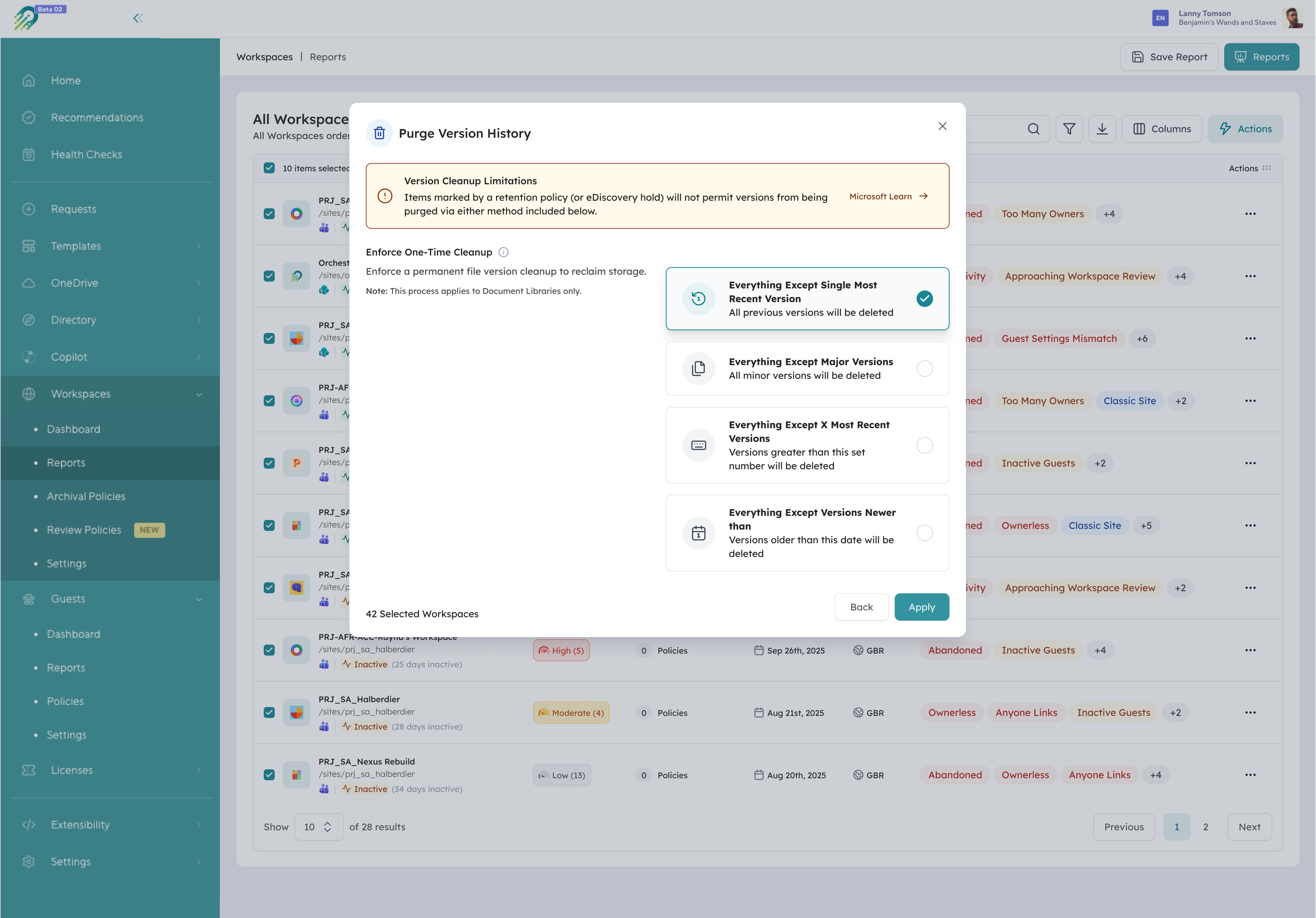Image resolution: width=1316 pixels, height=918 pixels.
Task: Uncheck the Orchestry workspace row checkbox
Action: 269,276
